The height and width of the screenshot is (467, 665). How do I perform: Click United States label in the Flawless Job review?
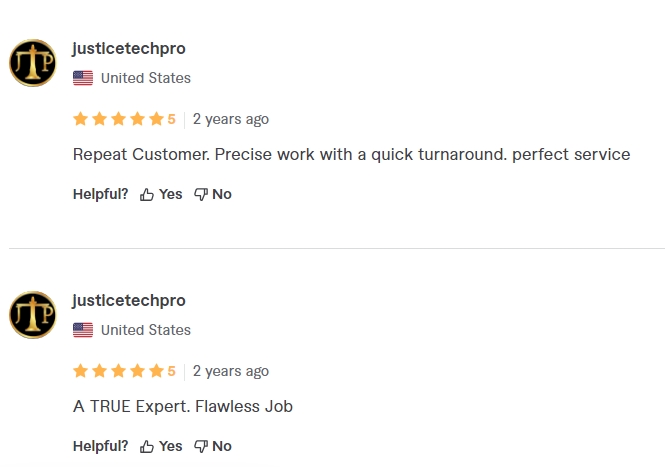(146, 330)
